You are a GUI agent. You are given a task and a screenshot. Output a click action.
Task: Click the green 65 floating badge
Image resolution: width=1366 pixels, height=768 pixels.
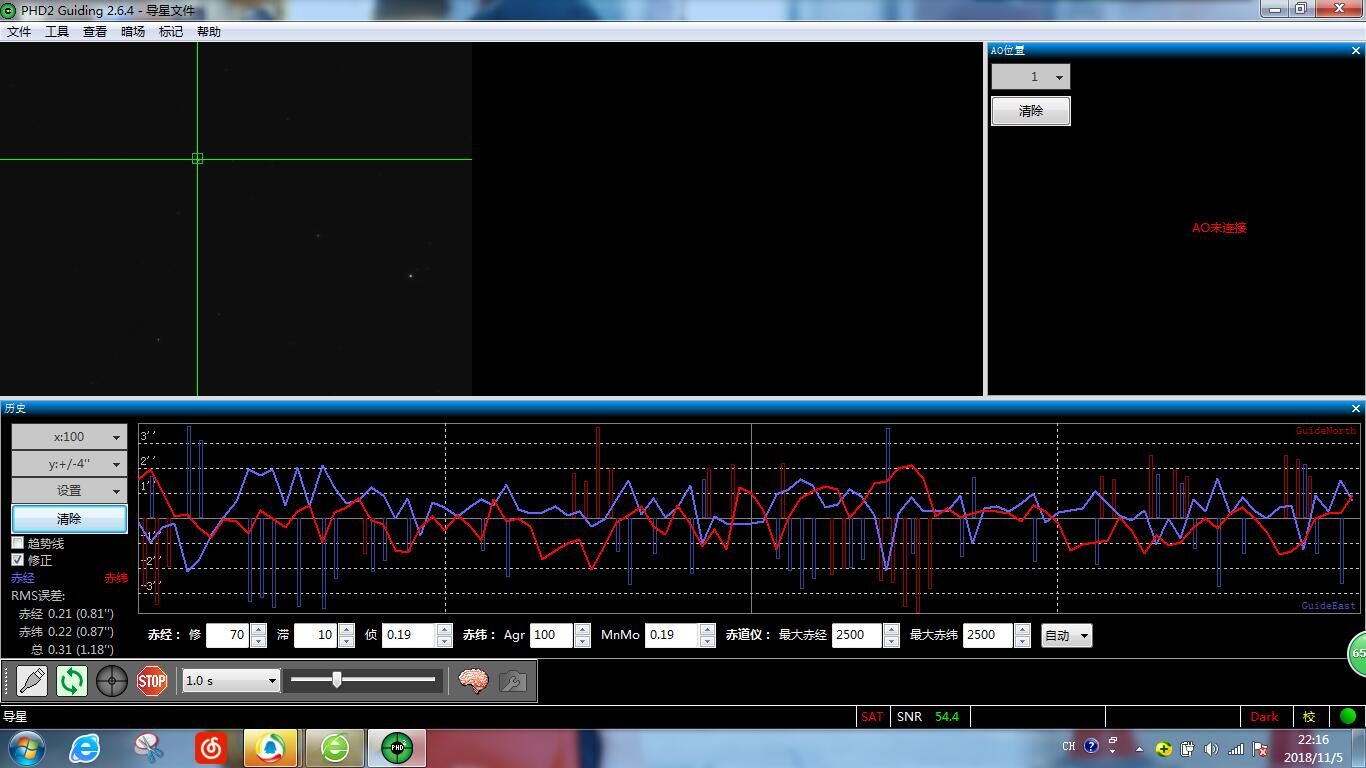coord(1357,653)
